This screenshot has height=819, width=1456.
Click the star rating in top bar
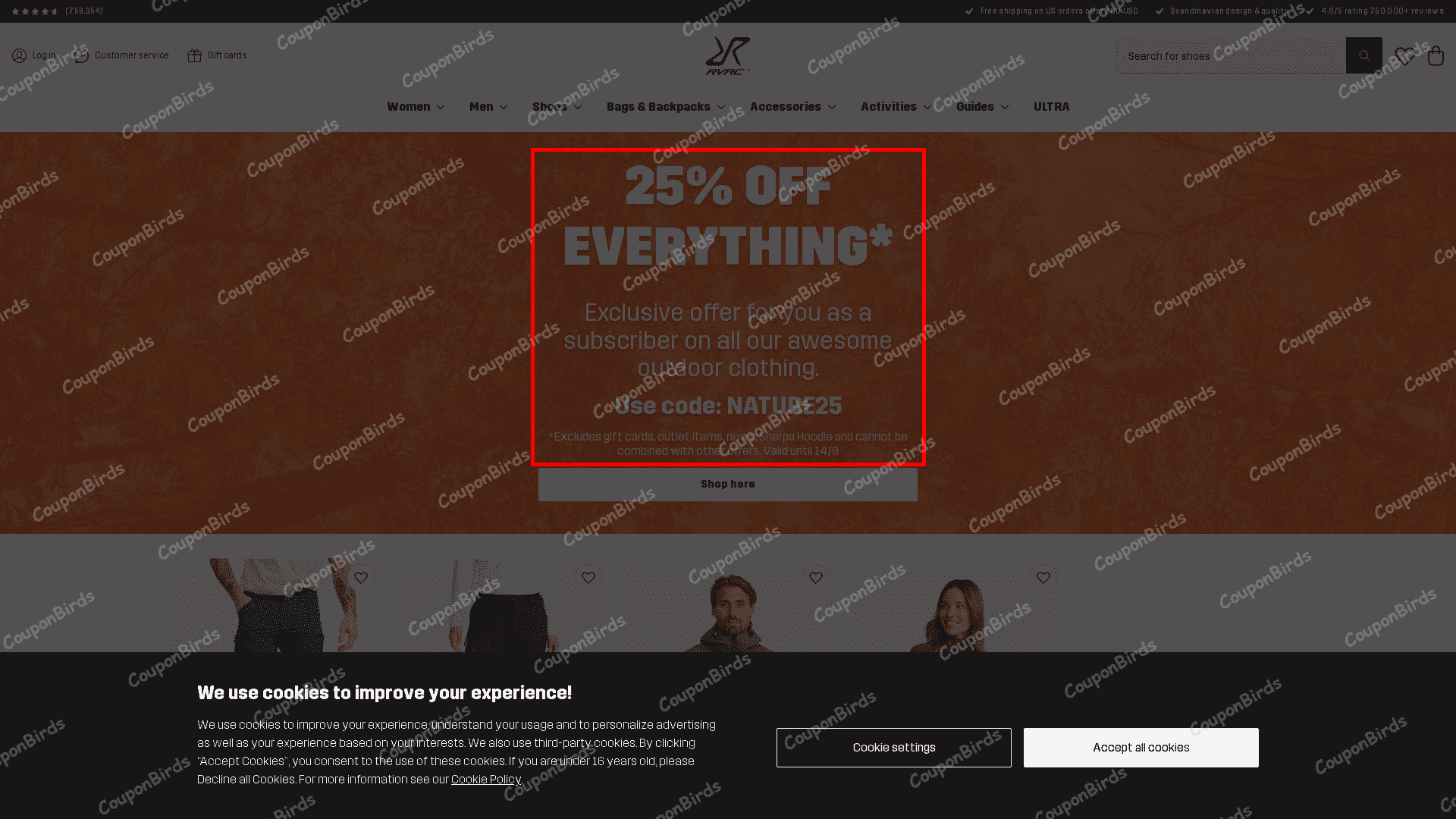click(35, 11)
